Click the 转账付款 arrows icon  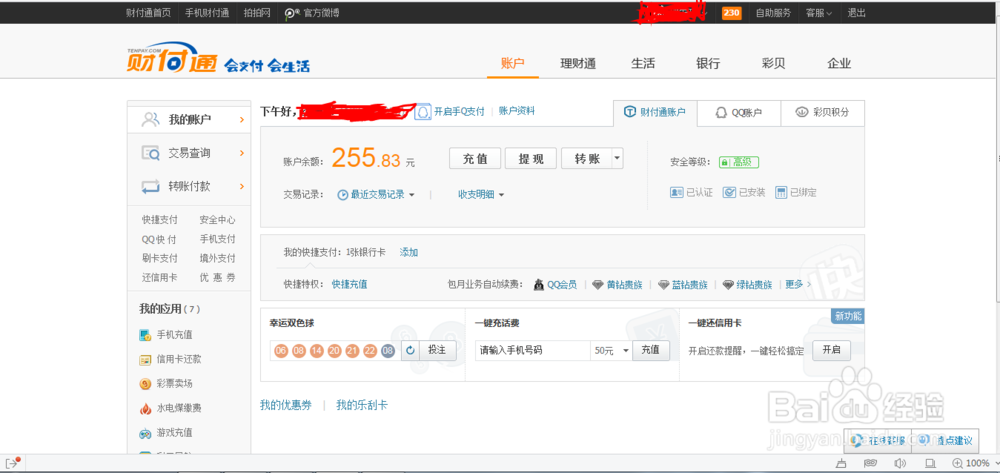tap(151, 187)
